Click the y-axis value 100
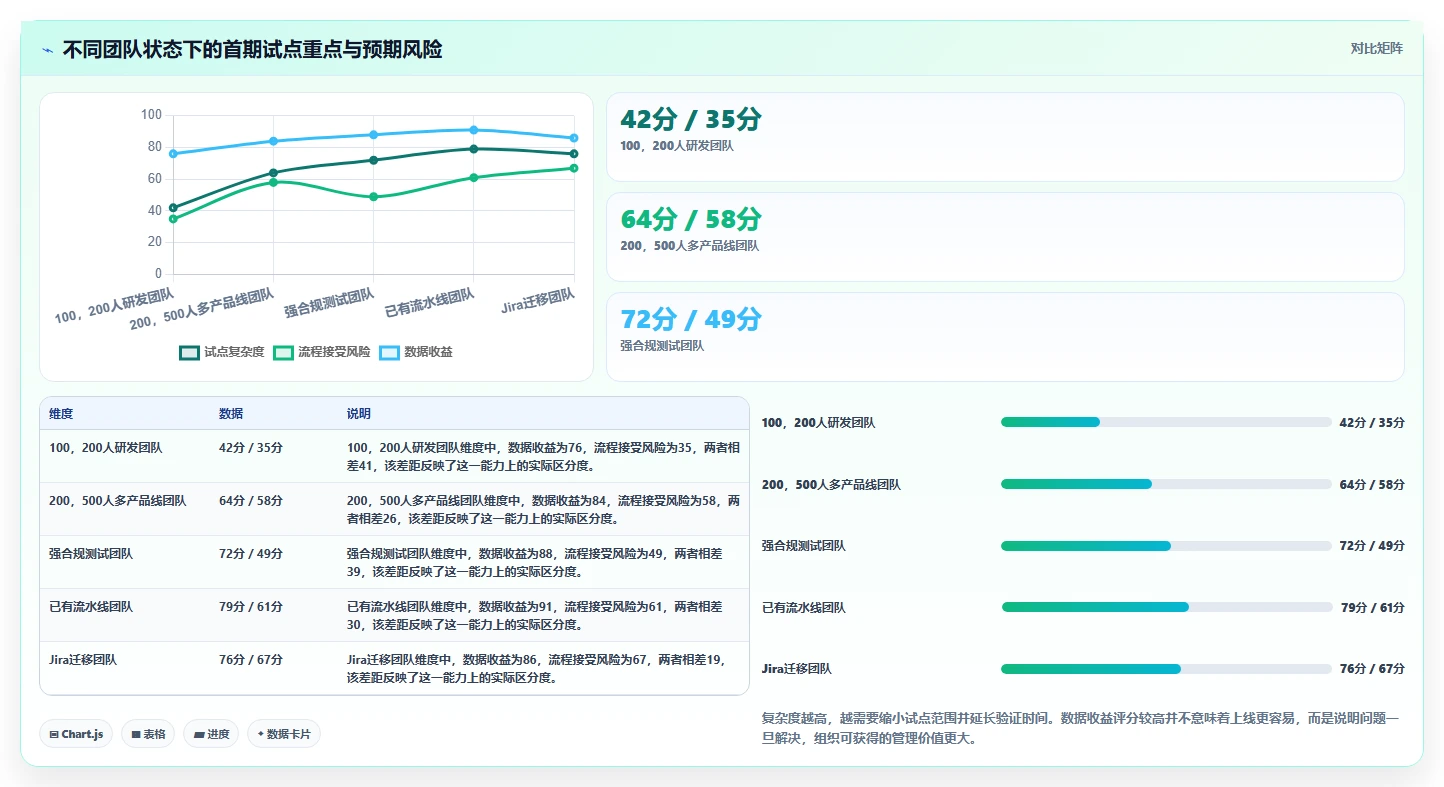 pos(151,115)
